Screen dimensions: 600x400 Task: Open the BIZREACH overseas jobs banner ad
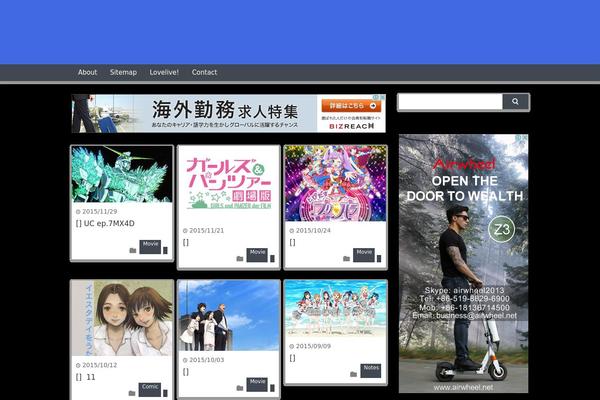pyautogui.click(x=228, y=113)
